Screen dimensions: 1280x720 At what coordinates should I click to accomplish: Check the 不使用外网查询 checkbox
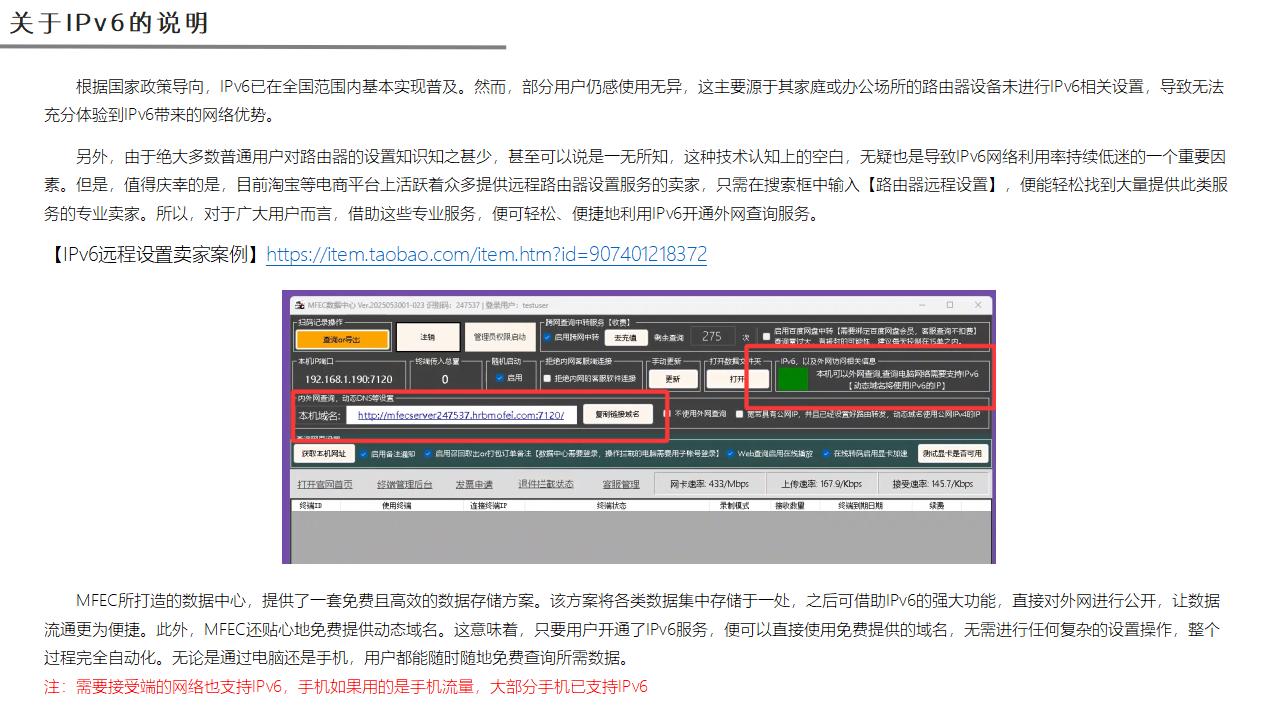point(668,414)
